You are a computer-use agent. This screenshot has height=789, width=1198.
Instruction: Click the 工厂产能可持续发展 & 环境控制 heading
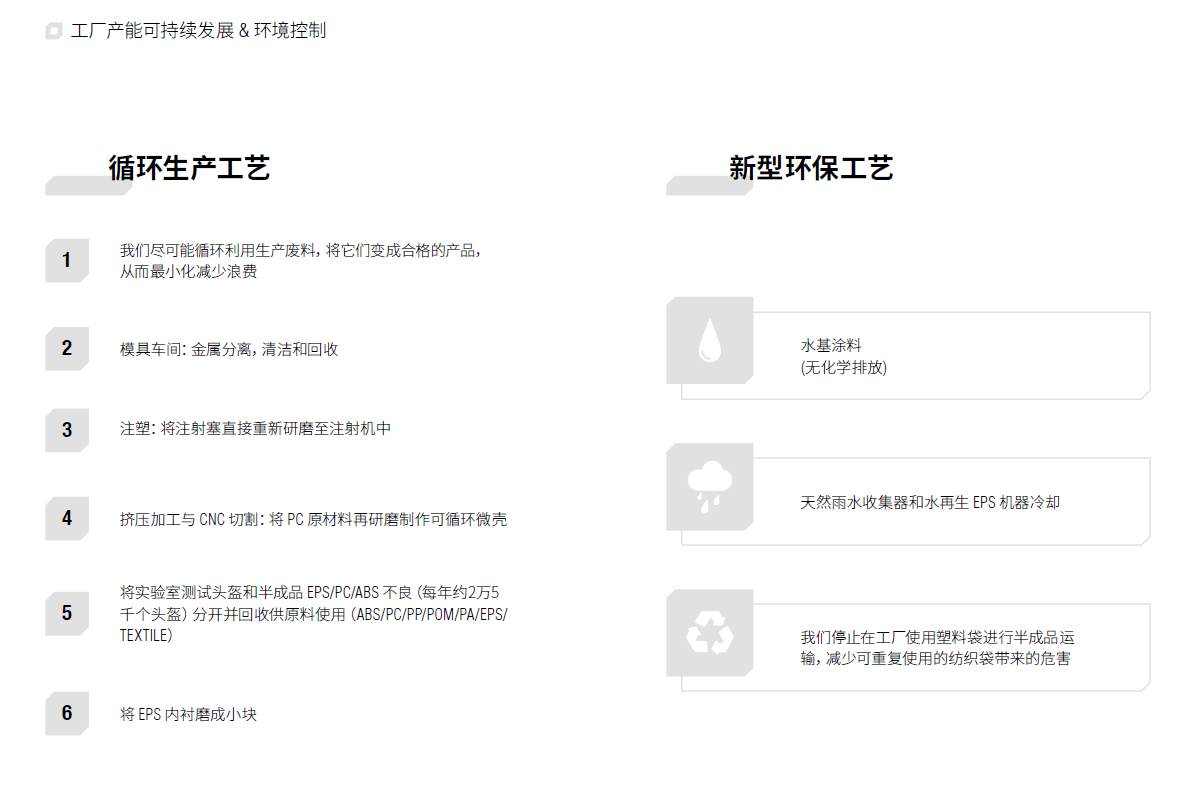click(x=200, y=31)
